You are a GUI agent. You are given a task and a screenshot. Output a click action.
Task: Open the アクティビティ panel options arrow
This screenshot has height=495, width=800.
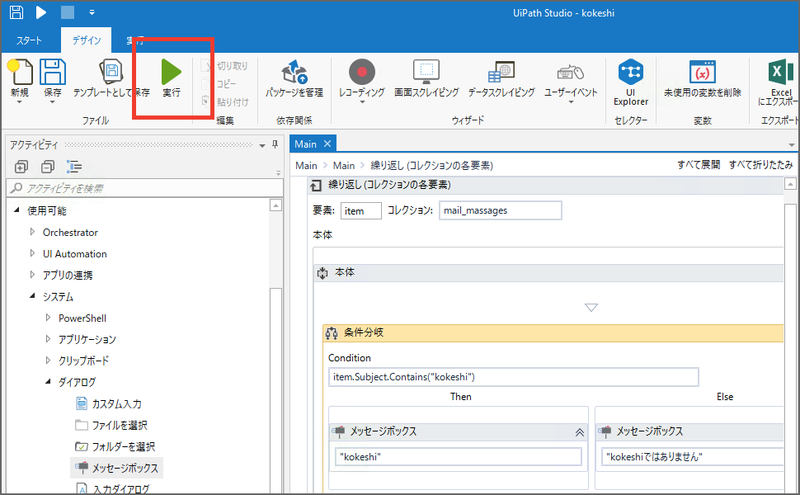pos(262,145)
